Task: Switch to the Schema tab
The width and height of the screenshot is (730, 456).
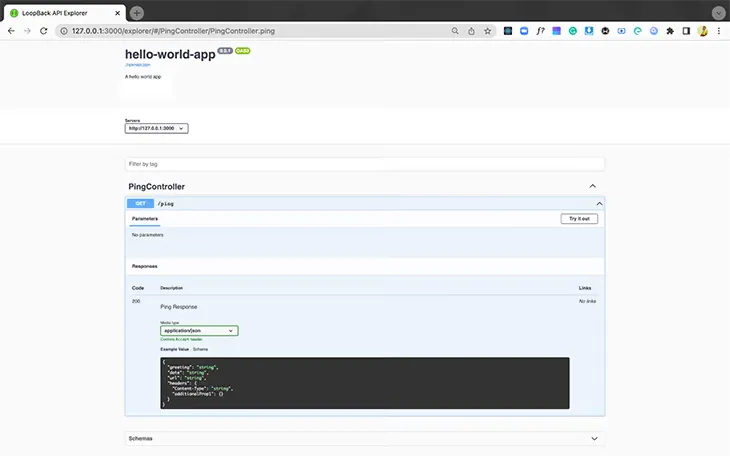Action: coord(200,349)
